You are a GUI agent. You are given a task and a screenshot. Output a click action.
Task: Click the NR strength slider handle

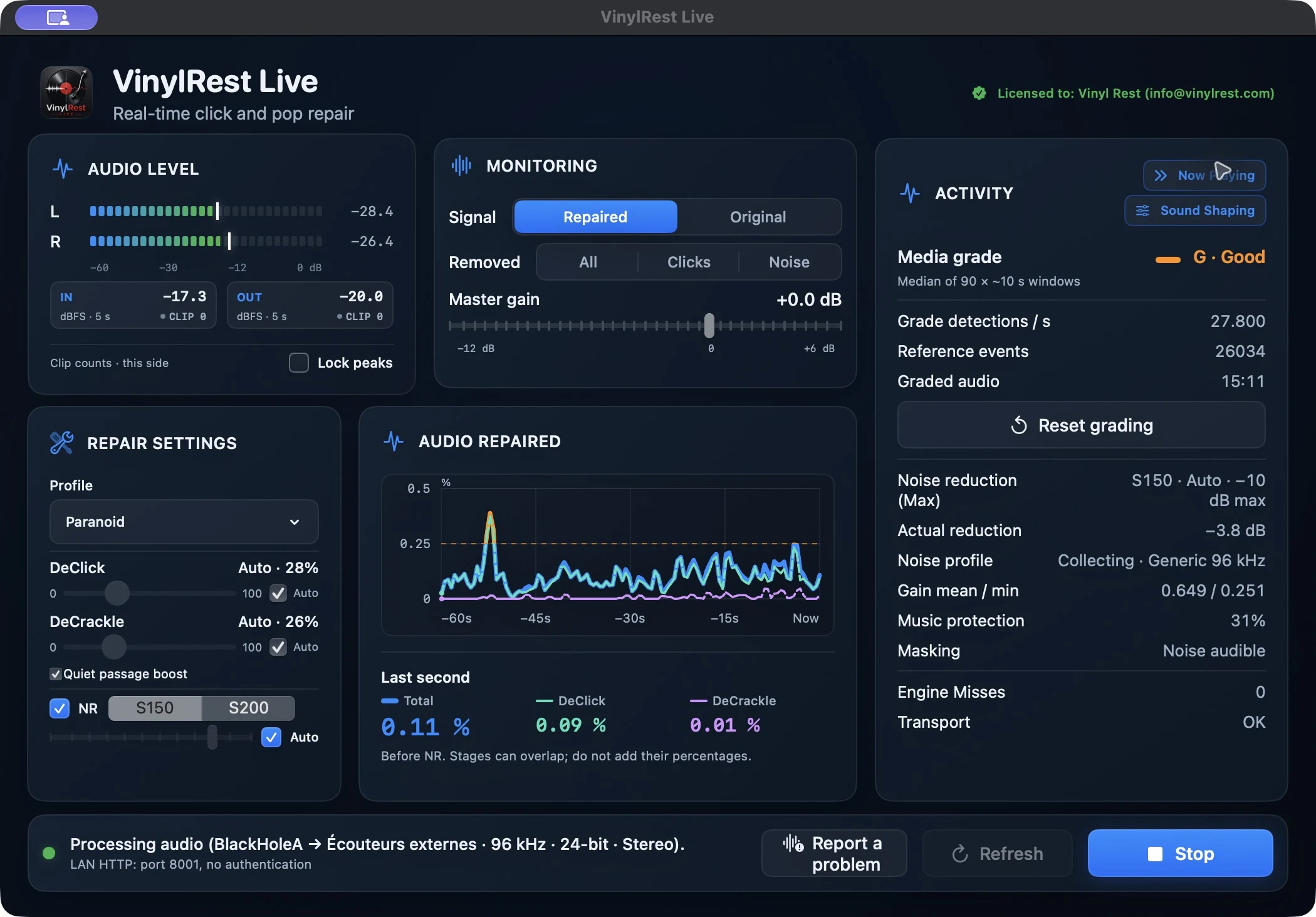[x=212, y=737]
